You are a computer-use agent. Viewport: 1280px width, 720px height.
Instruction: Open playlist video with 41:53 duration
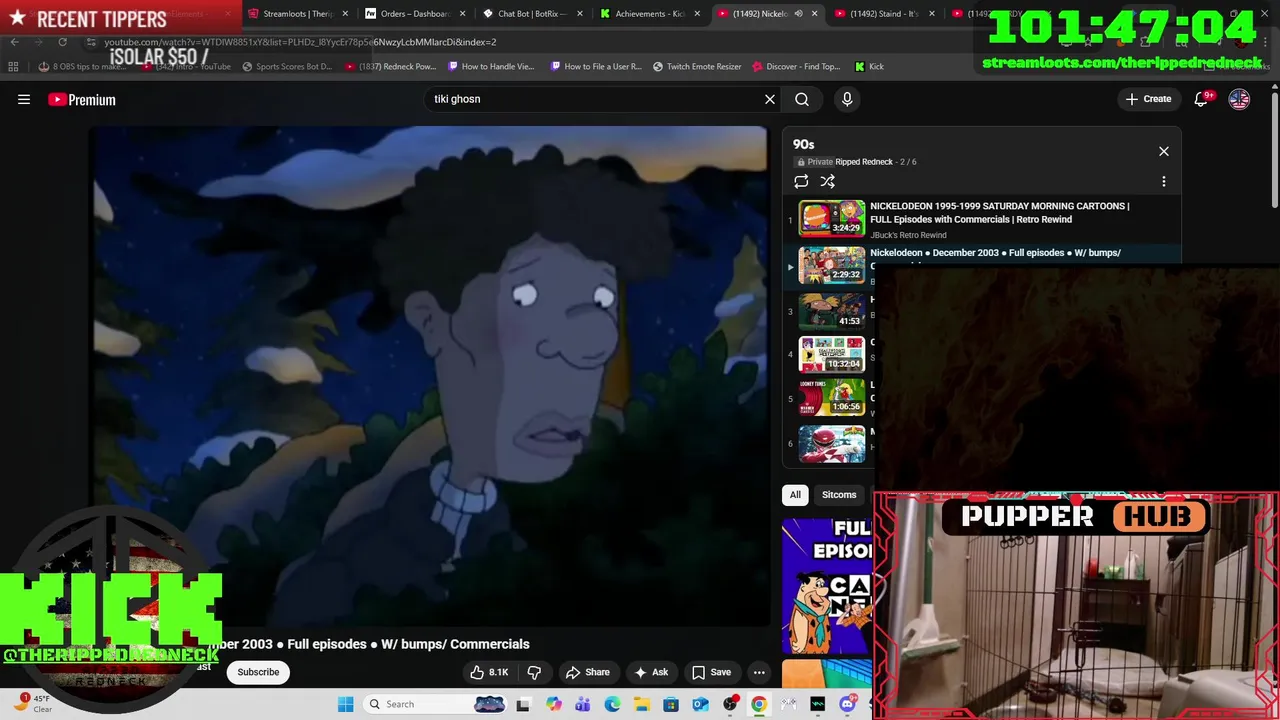[832, 311]
